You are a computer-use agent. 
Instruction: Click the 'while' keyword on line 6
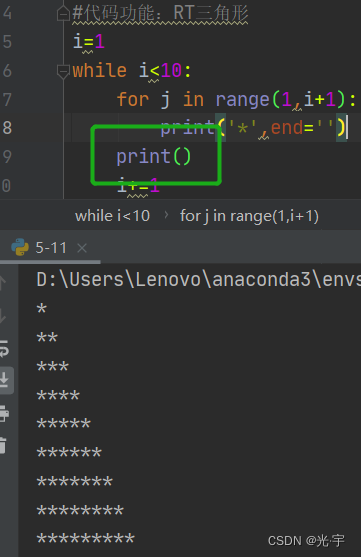[x=99, y=70]
